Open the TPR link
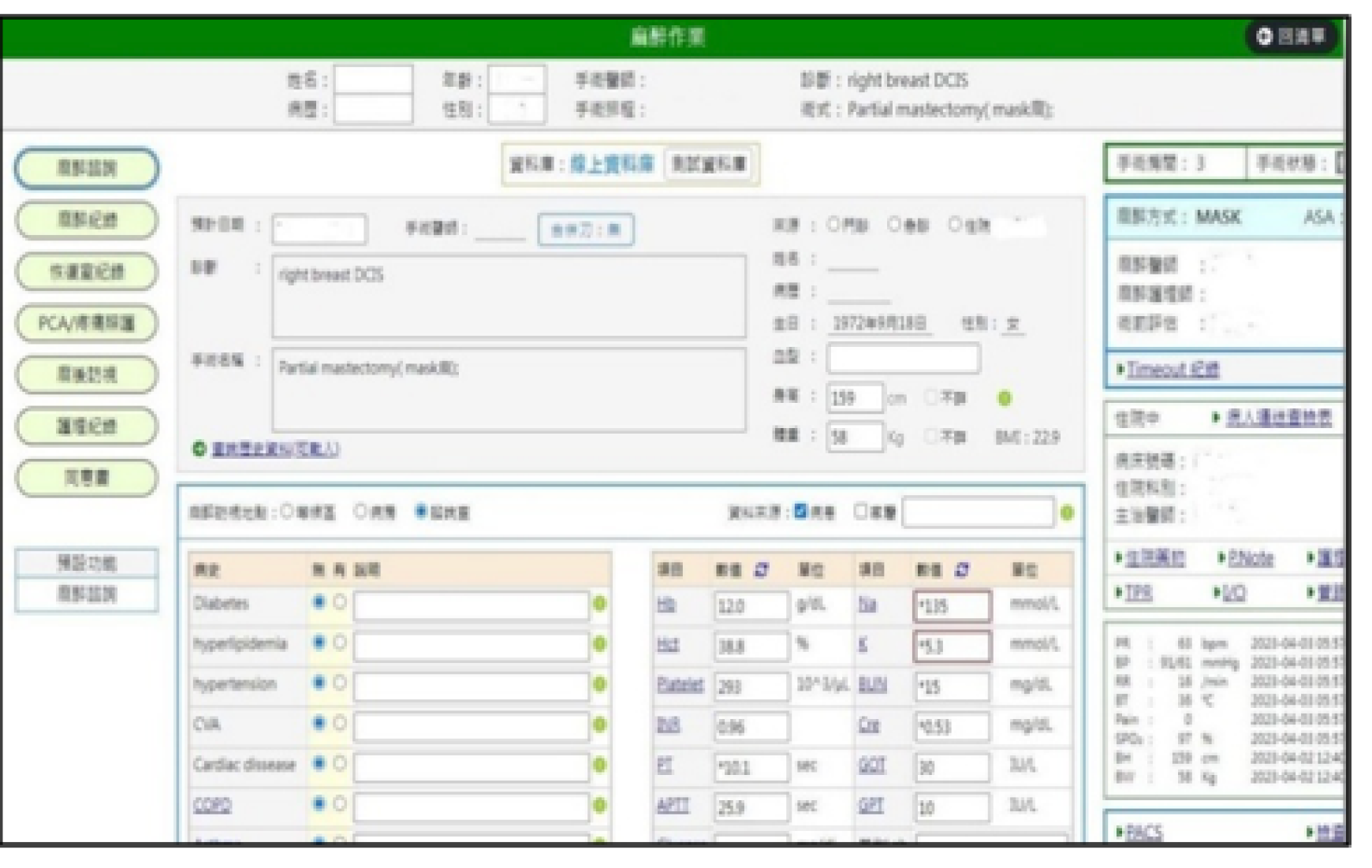Viewport: 1372px width, 868px height. 1138,593
